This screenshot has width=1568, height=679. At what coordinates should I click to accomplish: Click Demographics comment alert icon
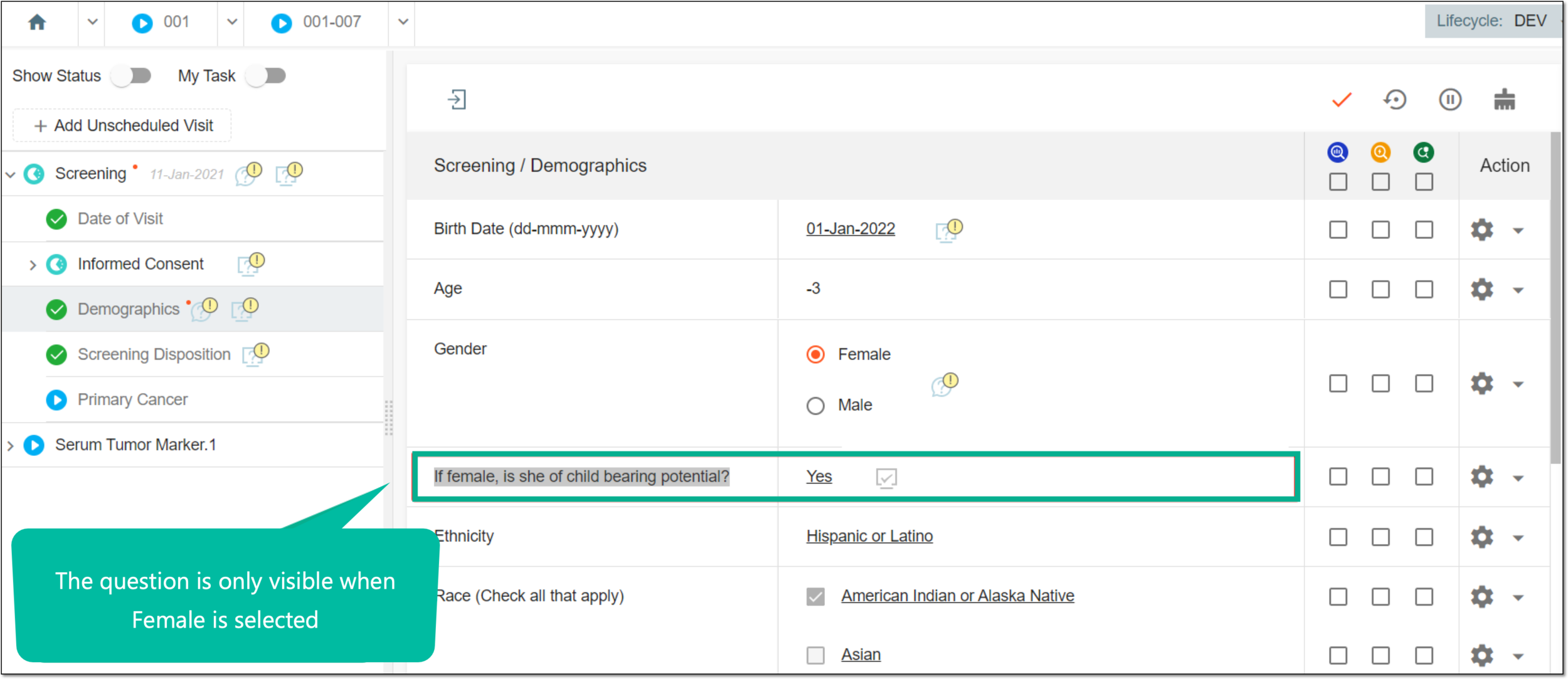point(204,309)
